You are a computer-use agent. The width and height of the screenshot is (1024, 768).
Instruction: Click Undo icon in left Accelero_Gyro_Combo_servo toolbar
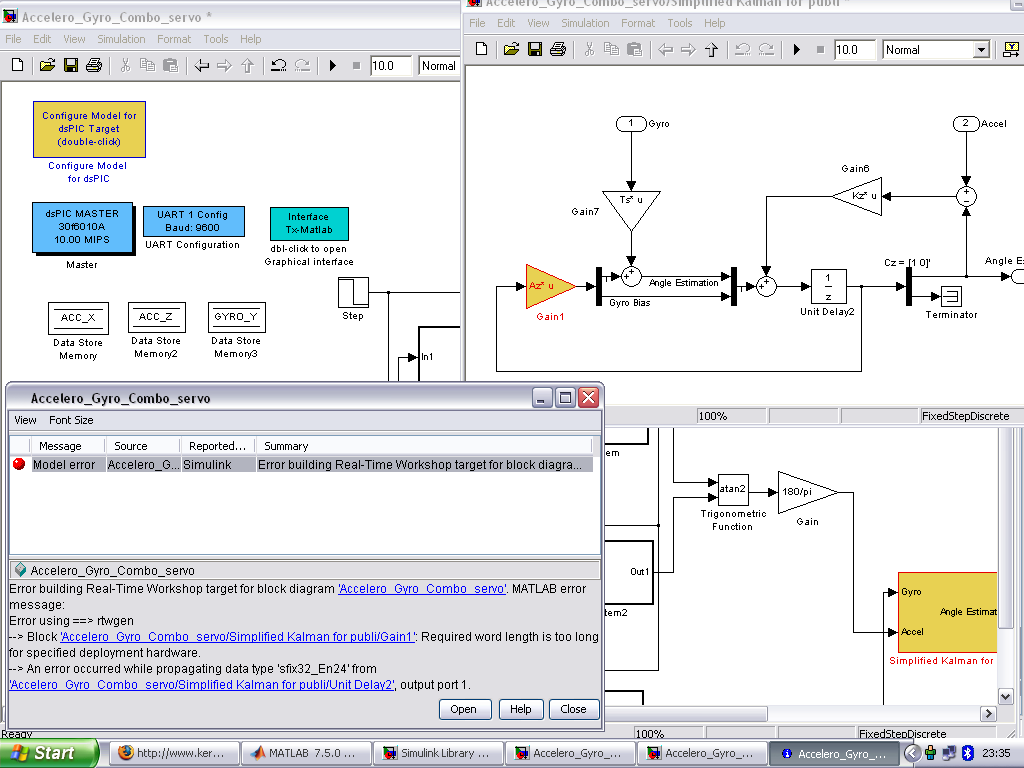[x=279, y=65]
